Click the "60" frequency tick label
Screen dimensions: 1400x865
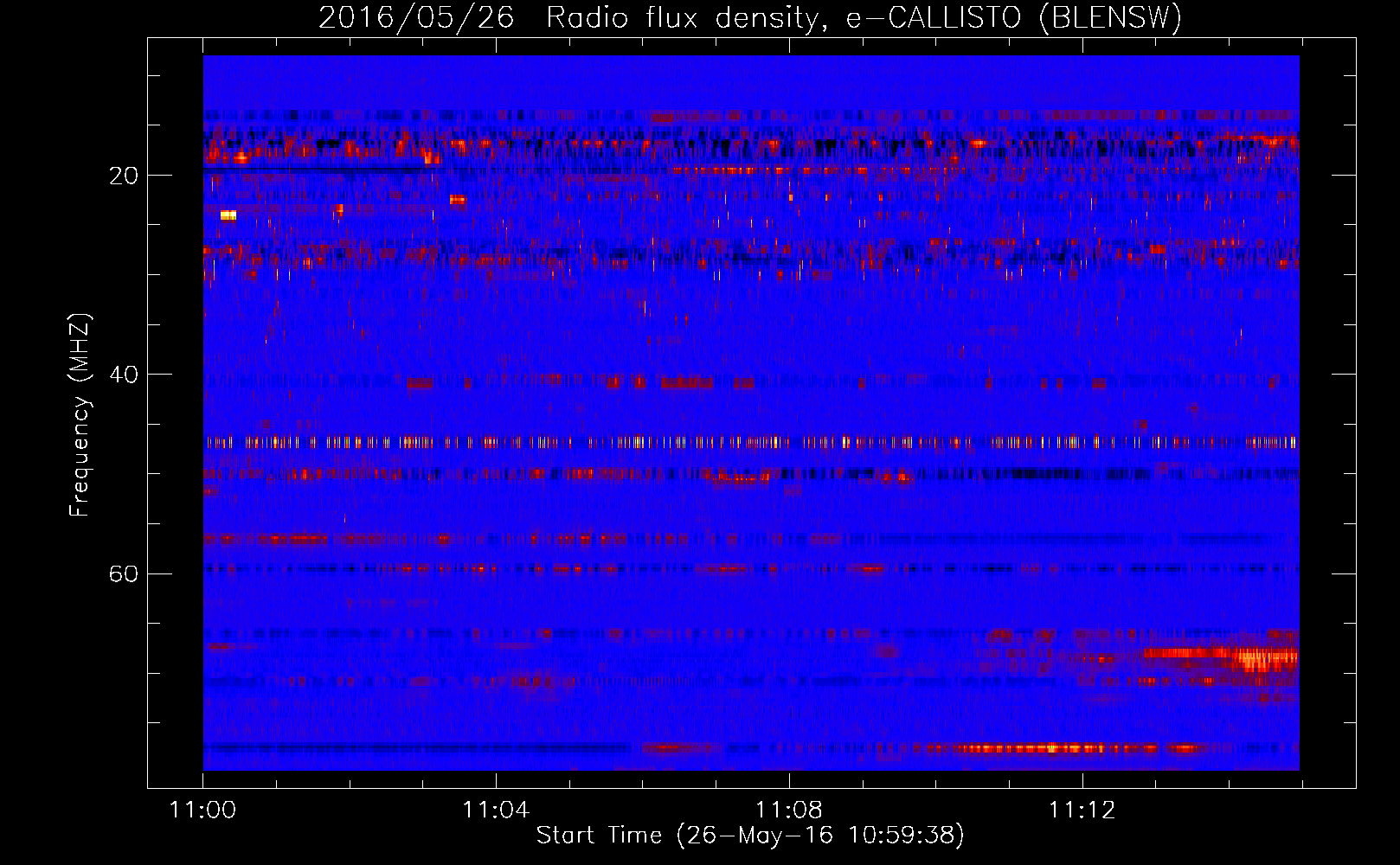click(124, 573)
